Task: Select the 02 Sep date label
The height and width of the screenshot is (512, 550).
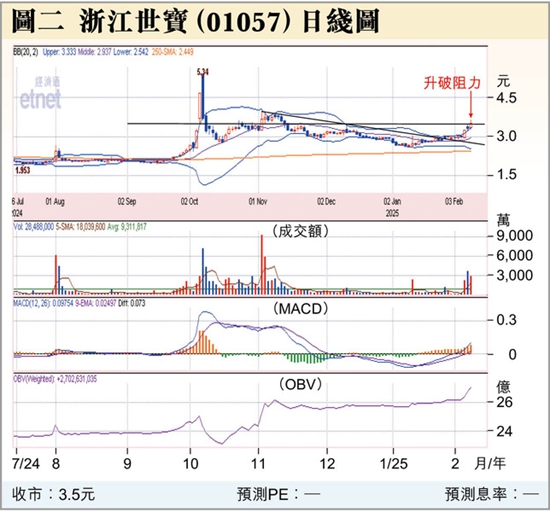Action: 127,202
